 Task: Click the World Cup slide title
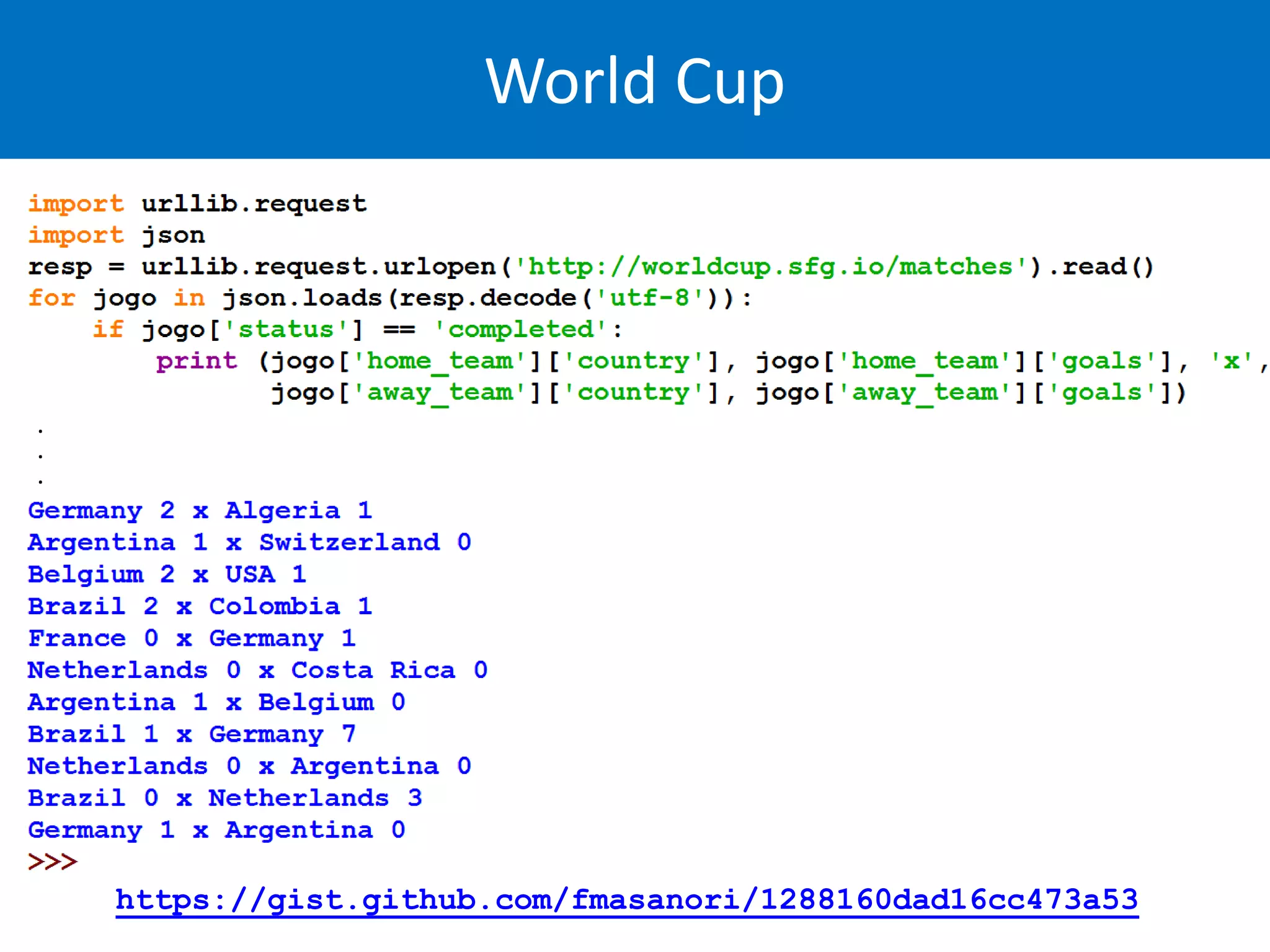coord(634,82)
